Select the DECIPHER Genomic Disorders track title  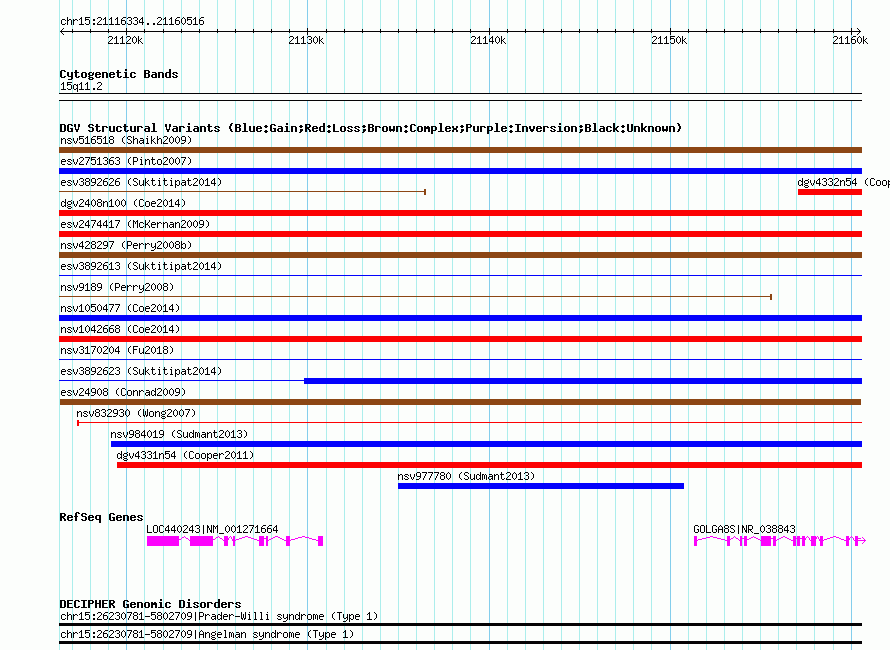tap(150, 604)
